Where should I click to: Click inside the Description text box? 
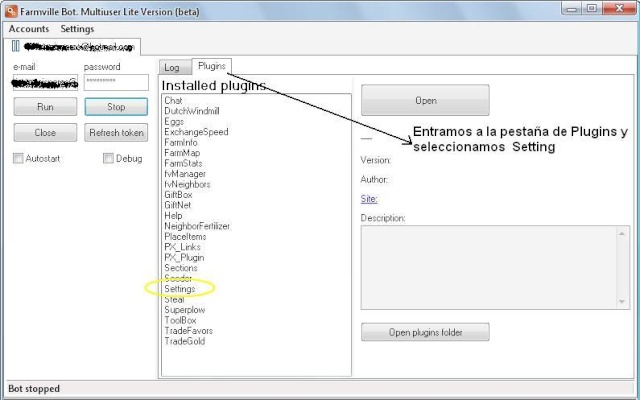click(x=488, y=267)
